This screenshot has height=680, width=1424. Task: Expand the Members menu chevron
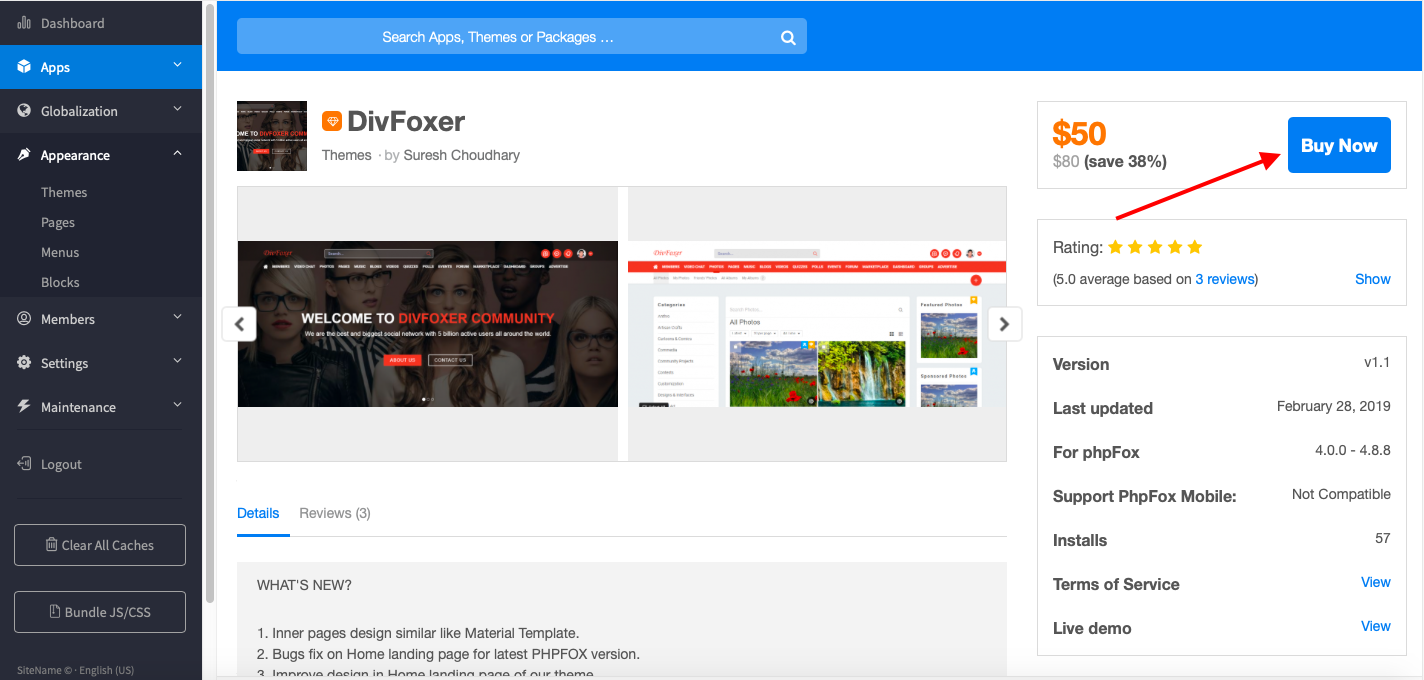coord(177,317)
